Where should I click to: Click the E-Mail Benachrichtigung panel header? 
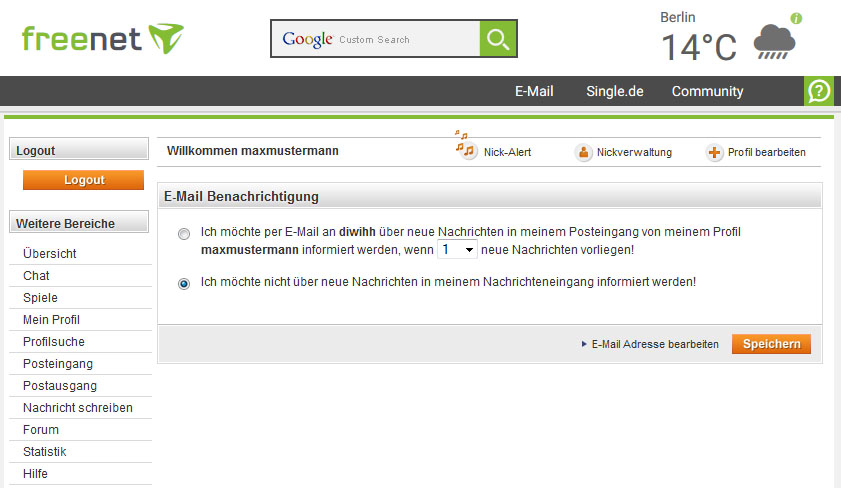pos(489,196)
